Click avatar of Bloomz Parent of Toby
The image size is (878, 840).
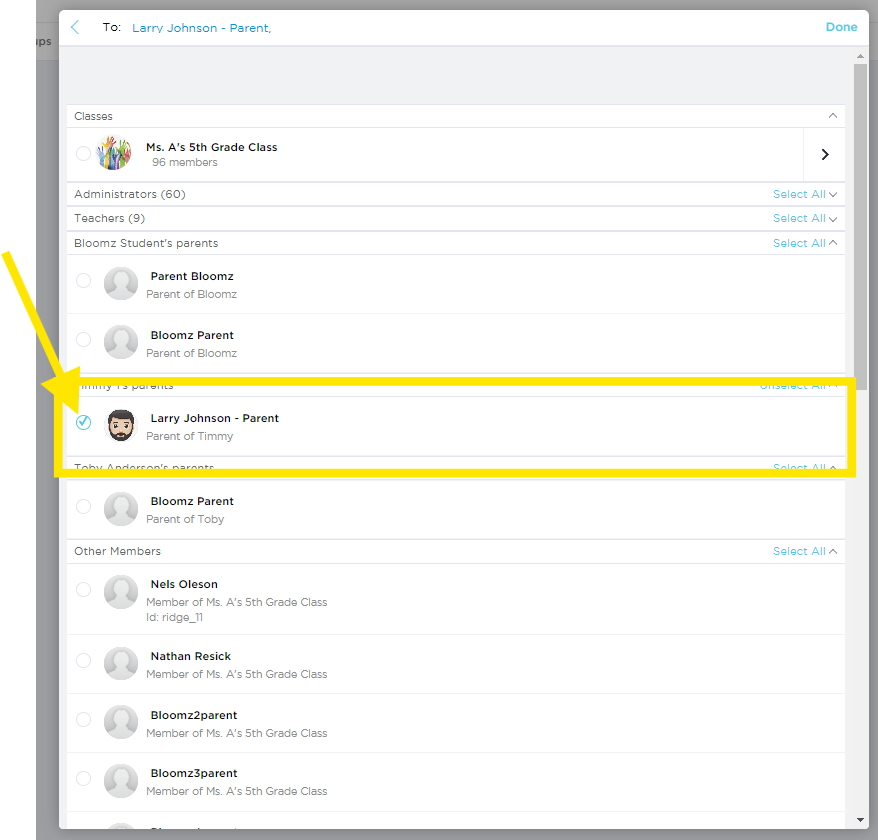(x=121, y=509)
